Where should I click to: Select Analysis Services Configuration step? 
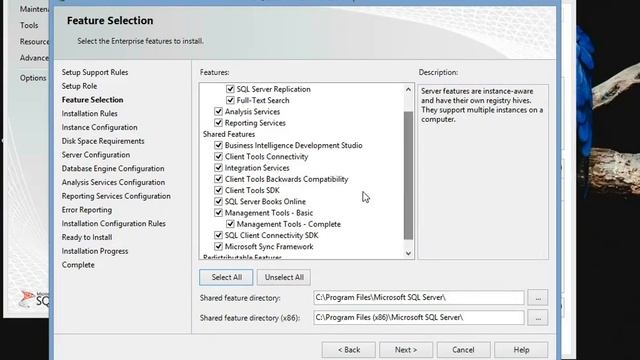click(113, 182)
